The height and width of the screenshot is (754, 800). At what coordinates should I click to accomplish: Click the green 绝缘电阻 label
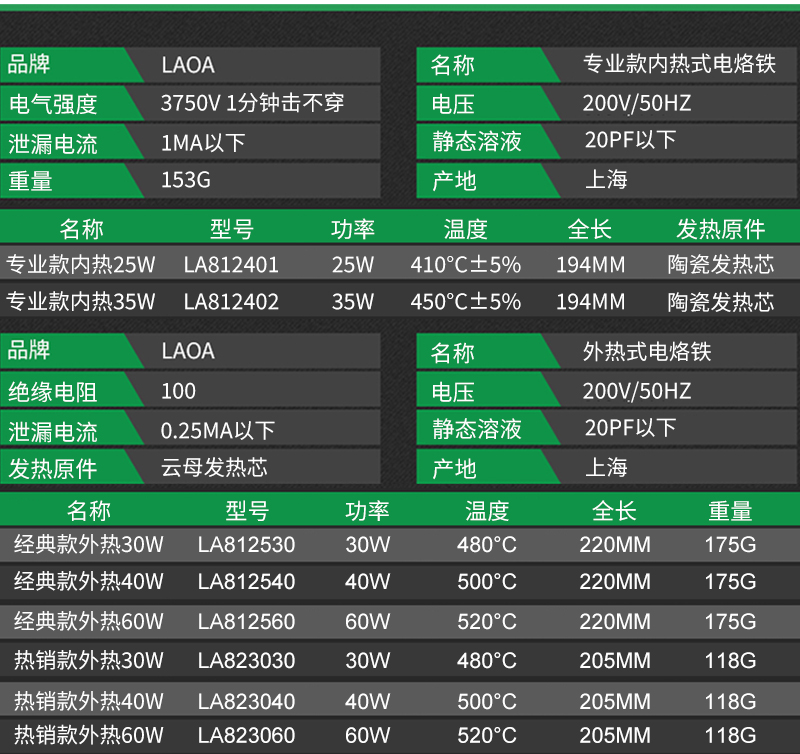click(53, 391)
